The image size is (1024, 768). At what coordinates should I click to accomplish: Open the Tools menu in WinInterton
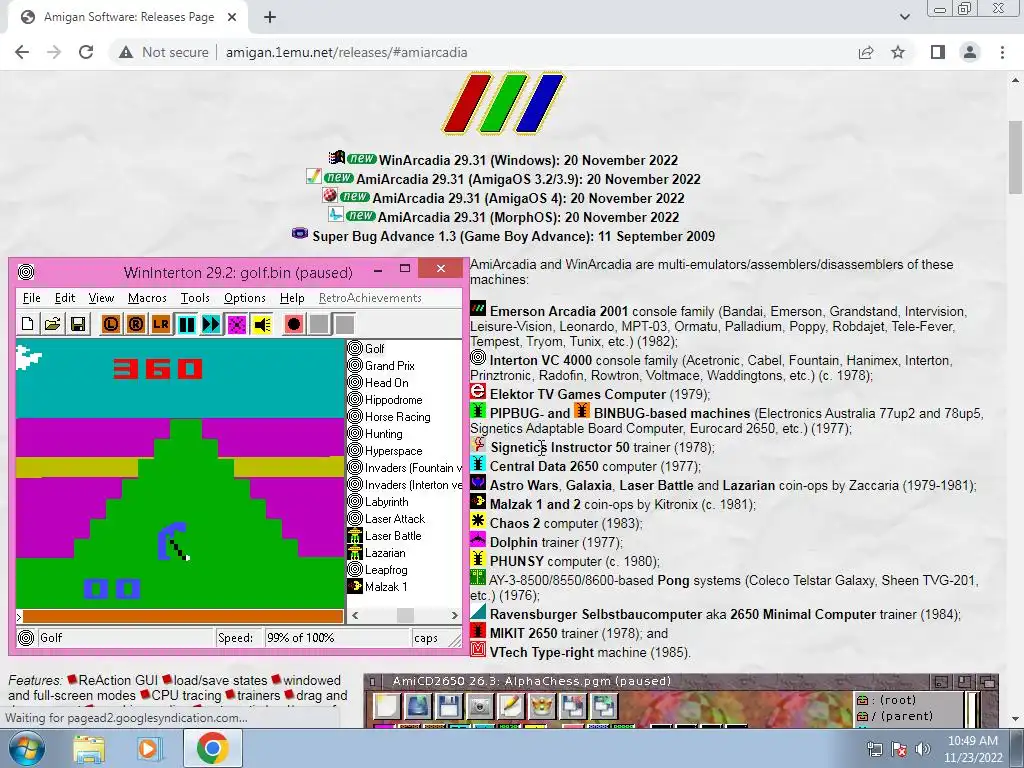(x=195, y=298)
